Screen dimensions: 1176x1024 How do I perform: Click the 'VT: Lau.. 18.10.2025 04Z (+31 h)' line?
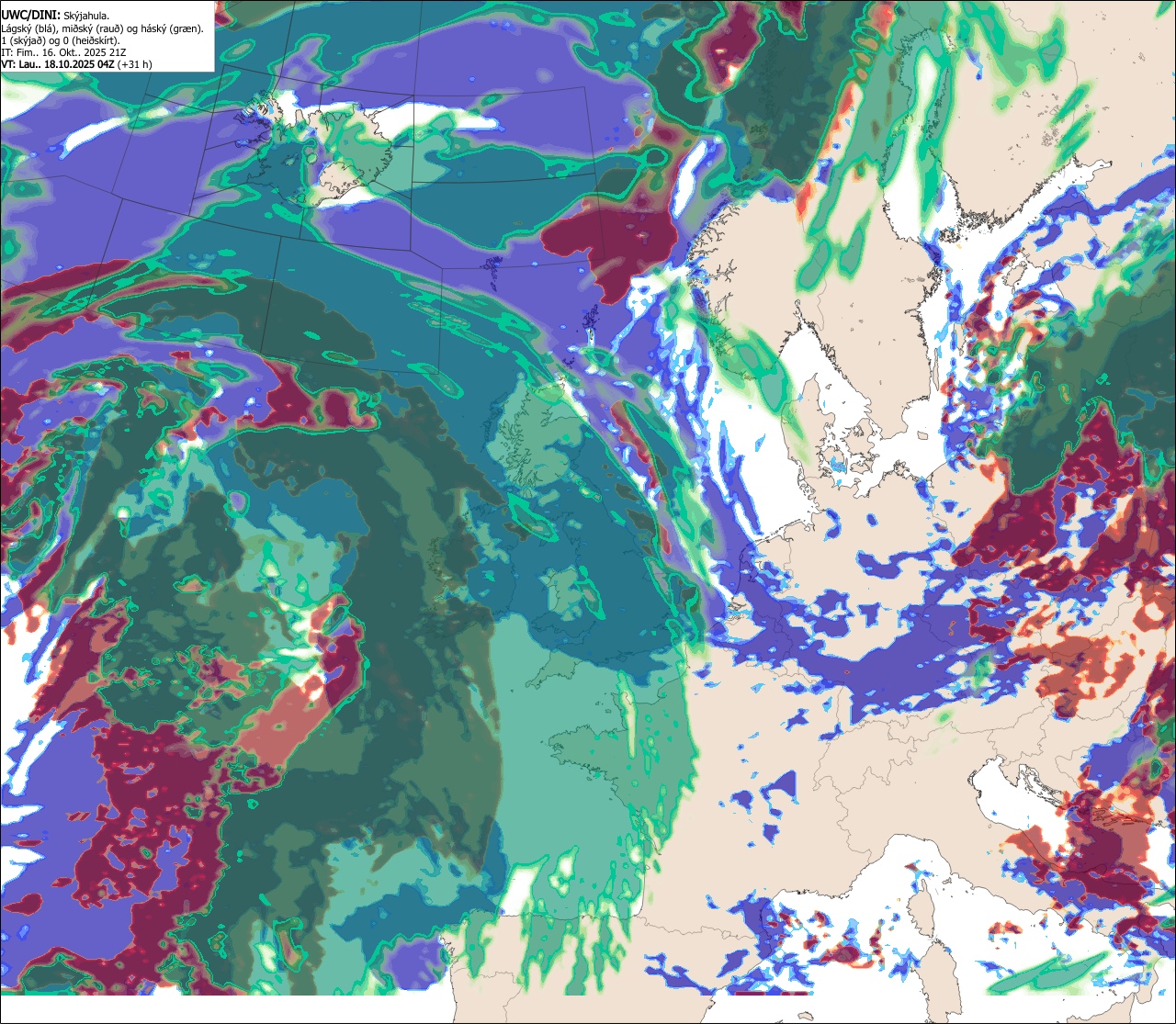click(x=77, y=64)
